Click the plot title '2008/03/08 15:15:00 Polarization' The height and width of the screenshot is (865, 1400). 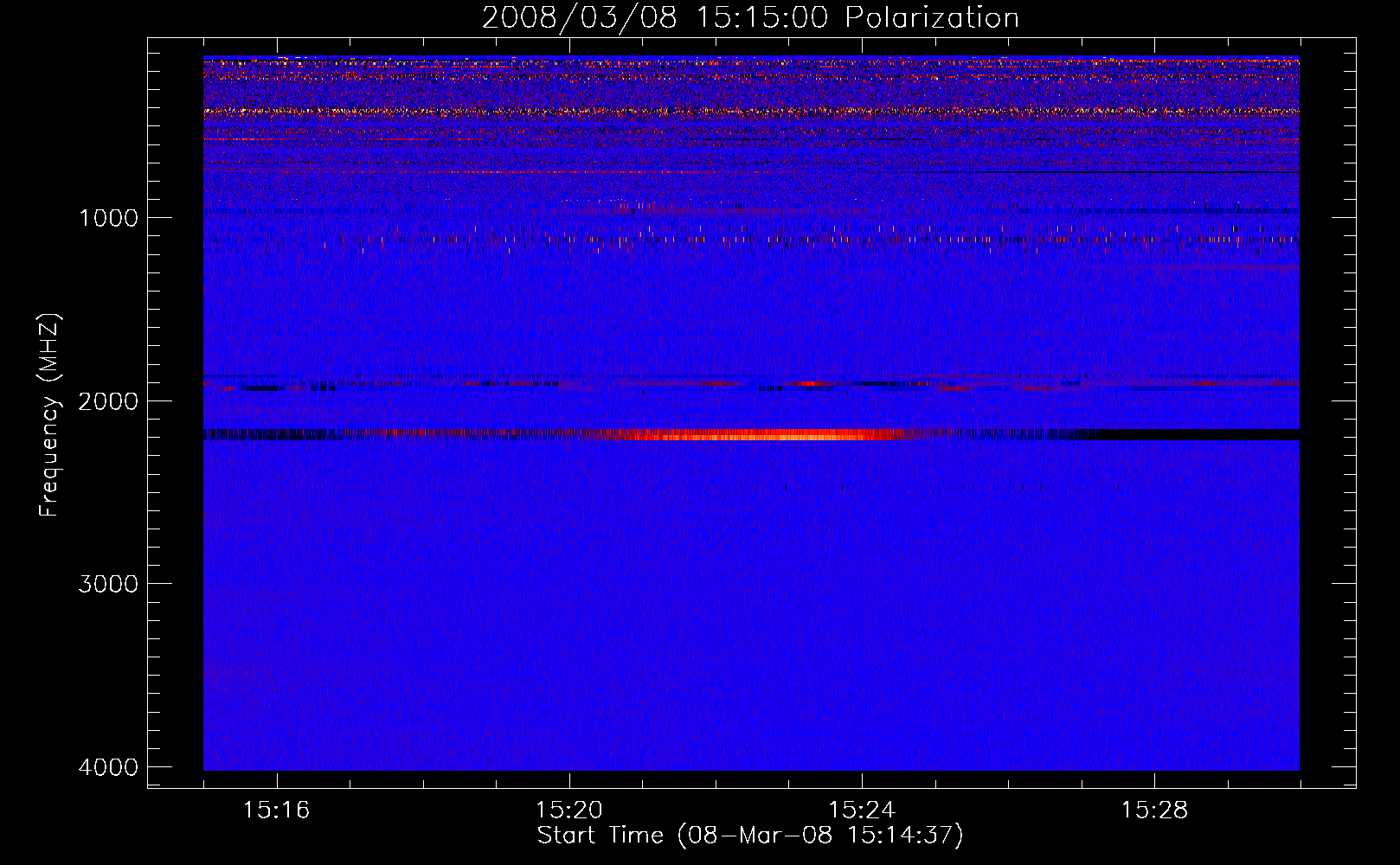[750, 18]
